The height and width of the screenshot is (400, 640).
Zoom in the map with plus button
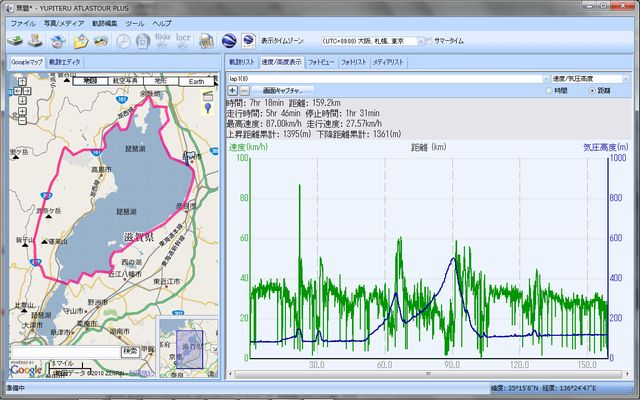point(22,111)
